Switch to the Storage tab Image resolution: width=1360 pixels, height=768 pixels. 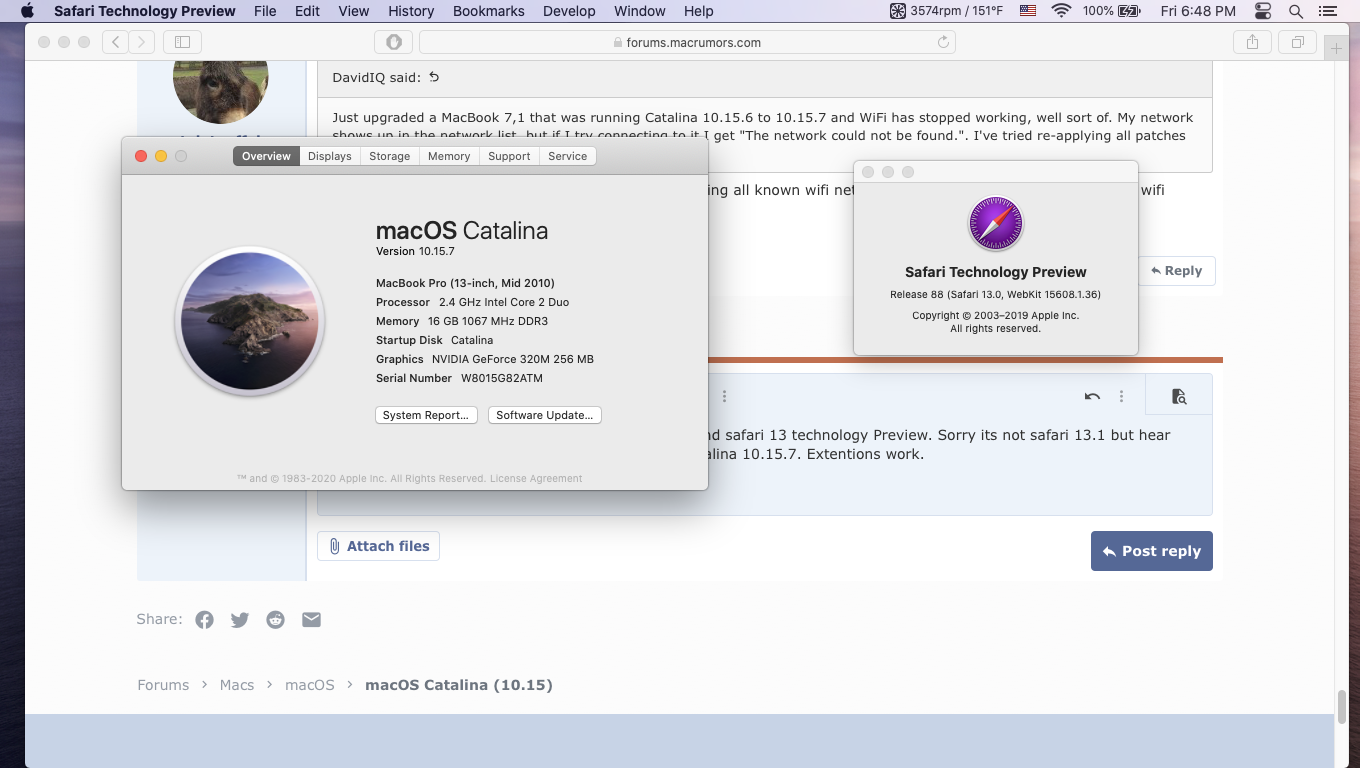[x=390, y=156]
